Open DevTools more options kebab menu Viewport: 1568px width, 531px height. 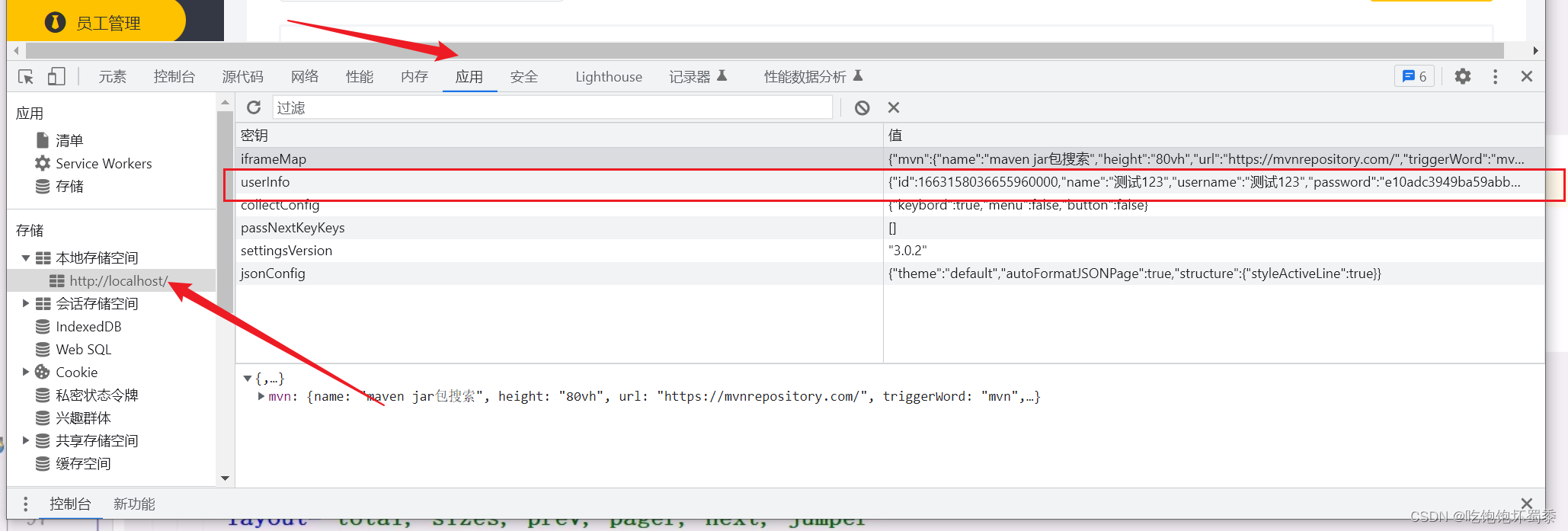coord(1495,76)
